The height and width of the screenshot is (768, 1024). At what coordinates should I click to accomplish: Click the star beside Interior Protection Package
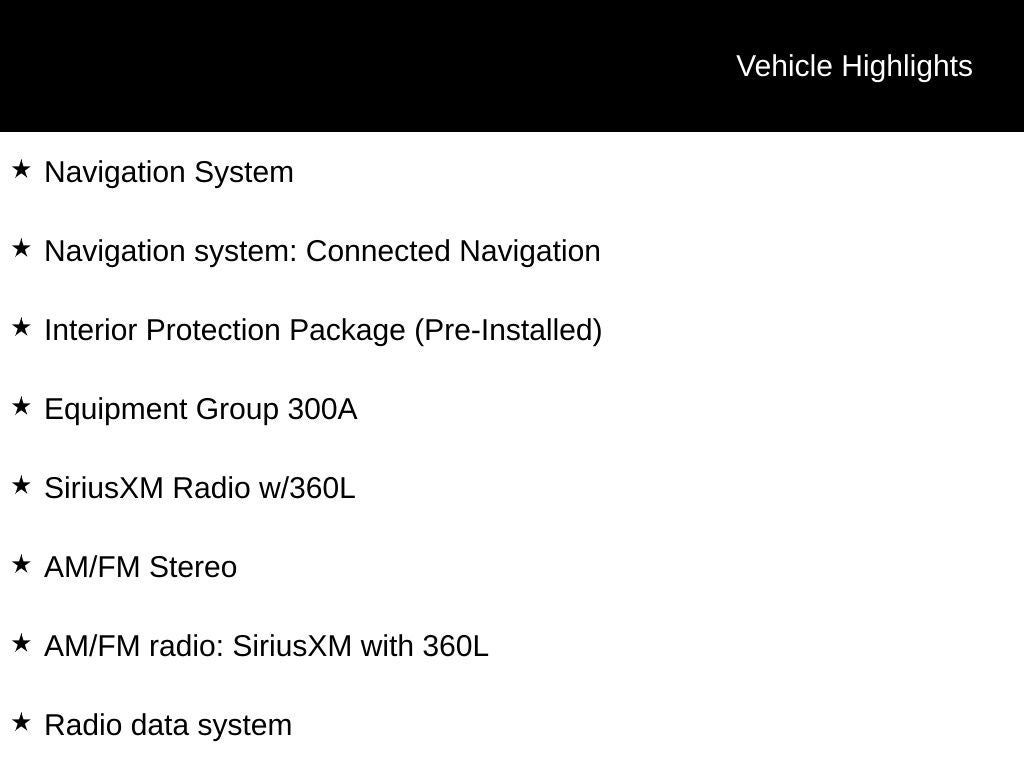pyautogui.click(x=21, y=328)
